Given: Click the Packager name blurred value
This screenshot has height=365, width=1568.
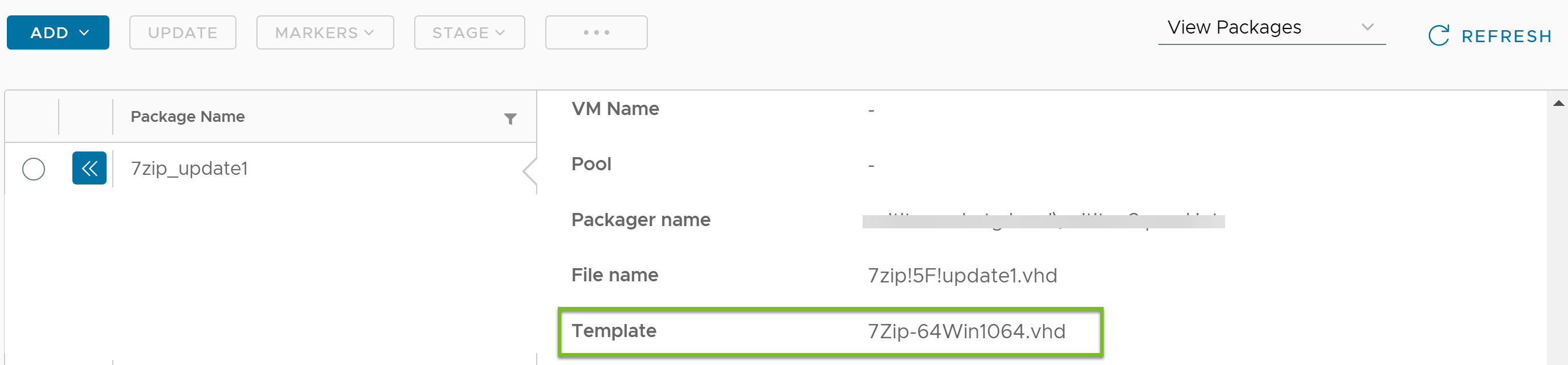Looking at the screenshot, I should 1043,221.
